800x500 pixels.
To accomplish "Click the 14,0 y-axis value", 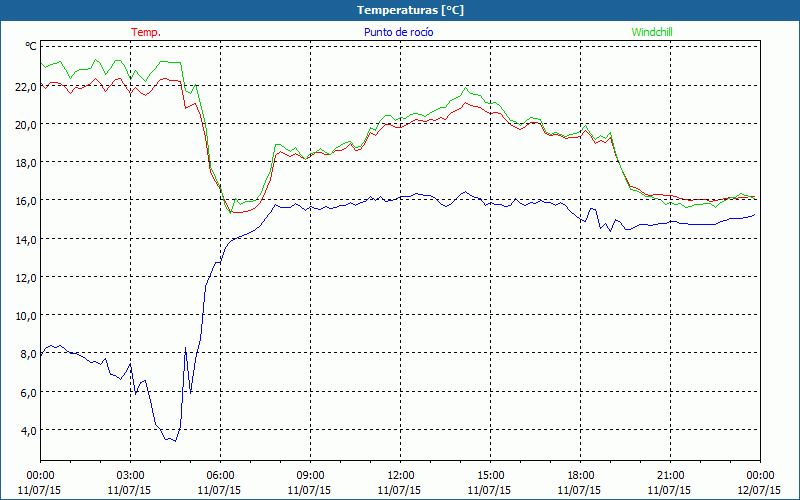I will 26,239.
